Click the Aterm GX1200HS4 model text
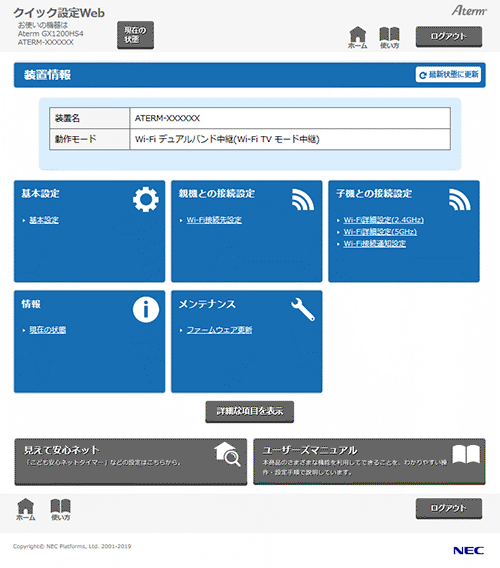500x568 pixels. (51, 34)
